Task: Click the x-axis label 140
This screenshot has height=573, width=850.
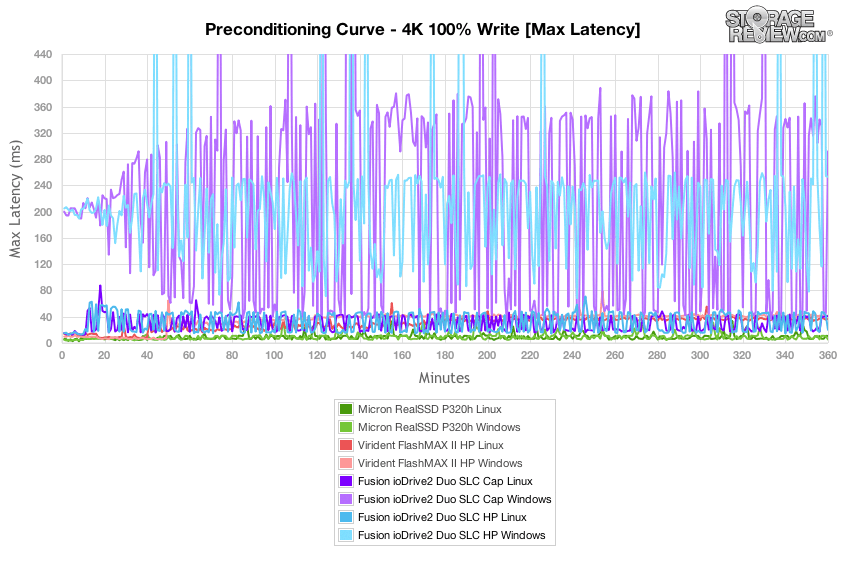Action: 359,356
